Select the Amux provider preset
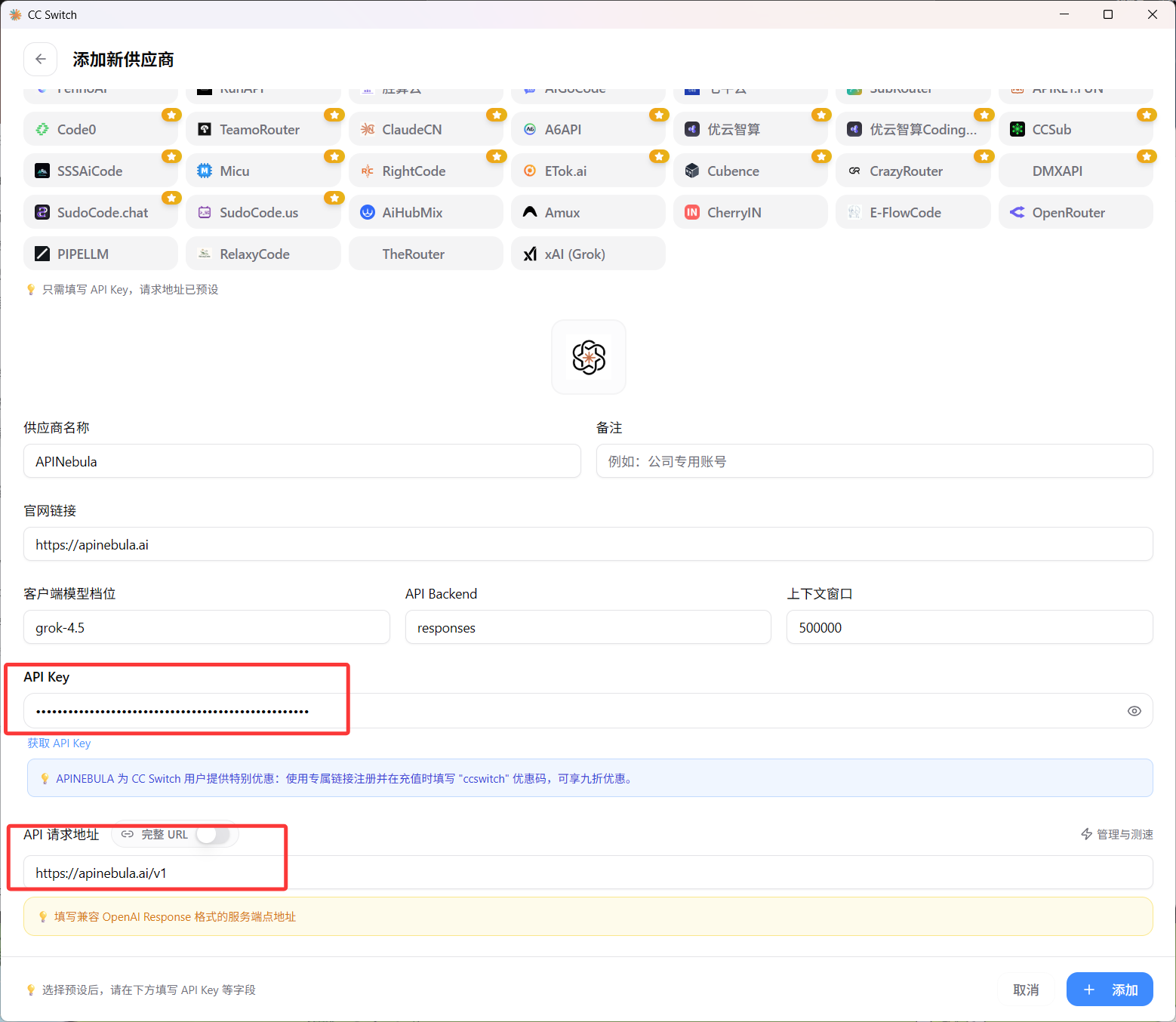Viewport: 1176px width, 1022px height. 588,212
